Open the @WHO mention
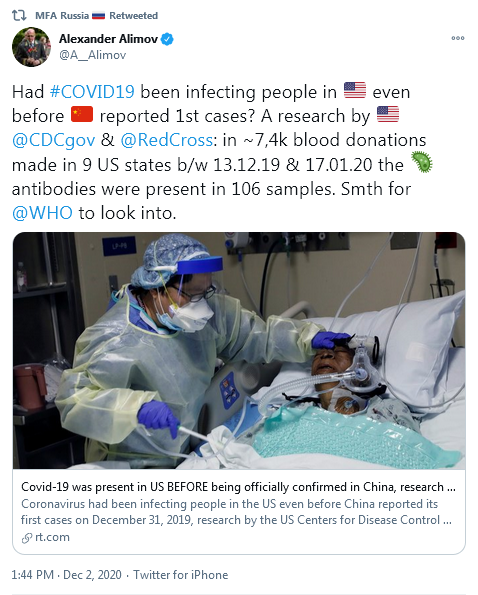This screenshot has width=478, height=595. (42, 213)
